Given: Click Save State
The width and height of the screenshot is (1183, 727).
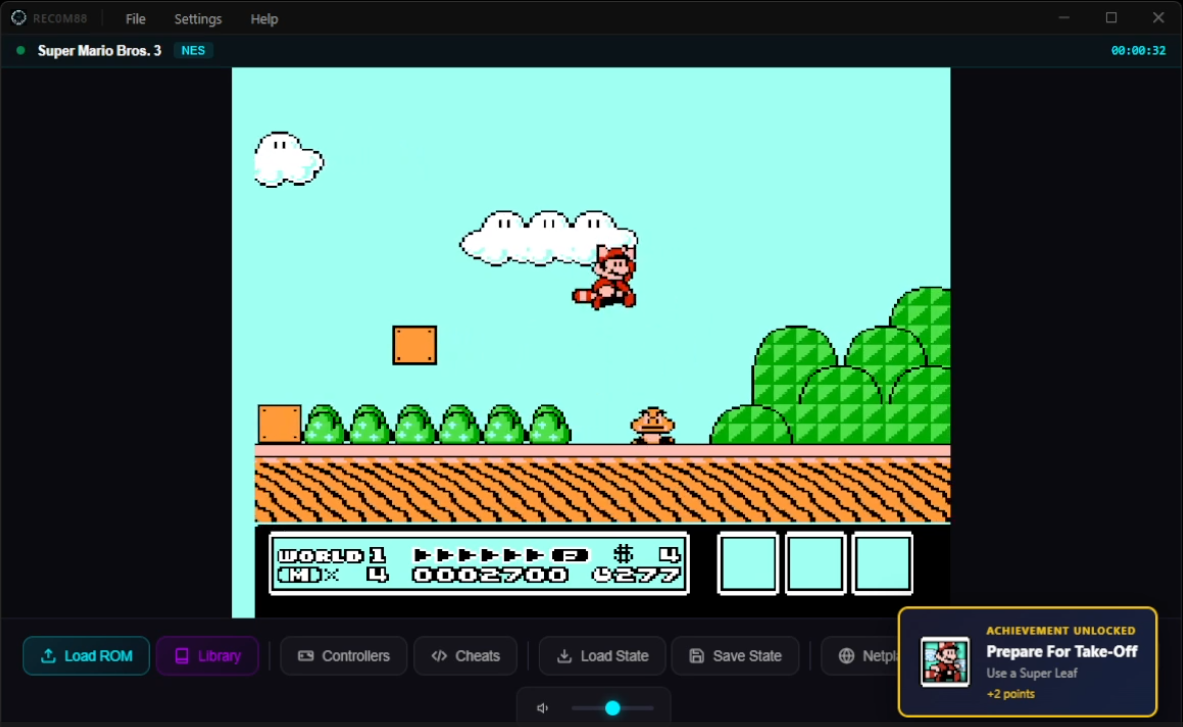Looking at the screenshot, I should pos(735,656).
